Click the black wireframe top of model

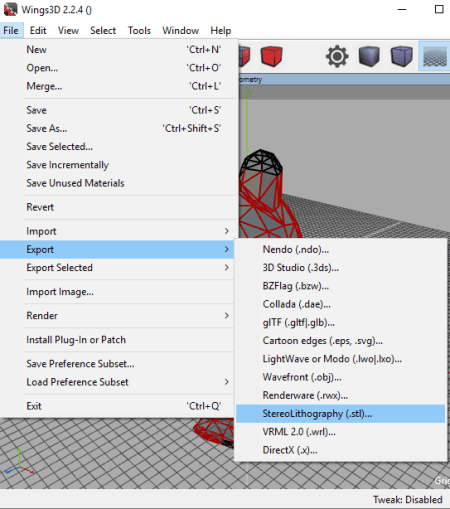(x=262, y=162)
